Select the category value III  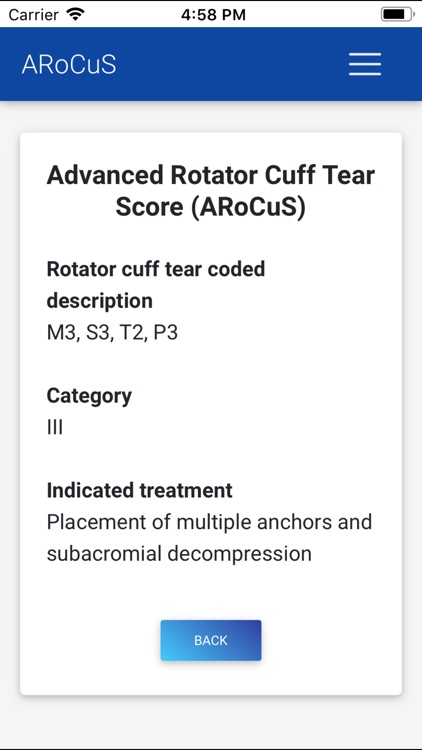click(55, 427)
